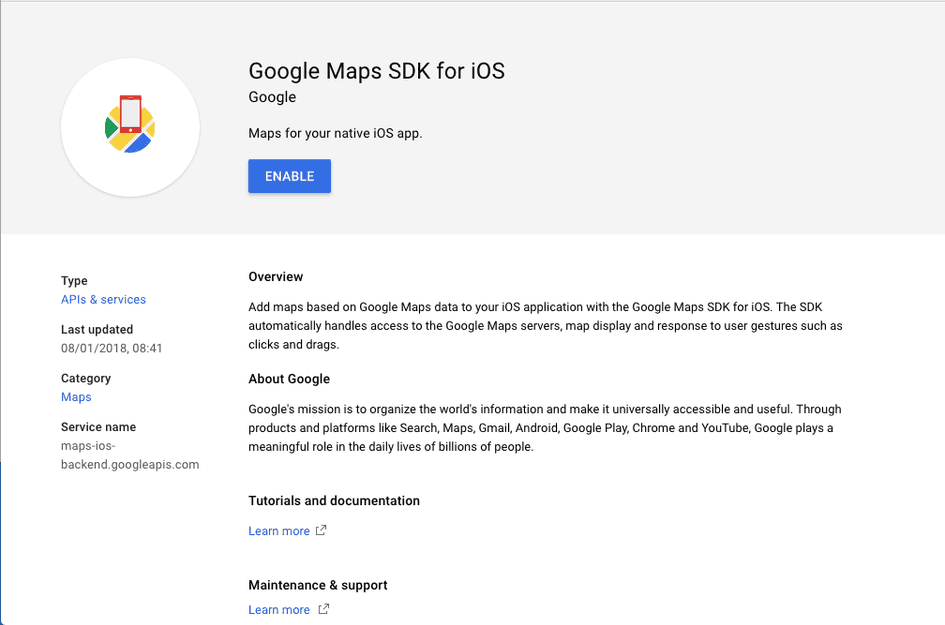
Task: Click the external-link icon beside Tutorials Learn more
Action: [320, 531]
